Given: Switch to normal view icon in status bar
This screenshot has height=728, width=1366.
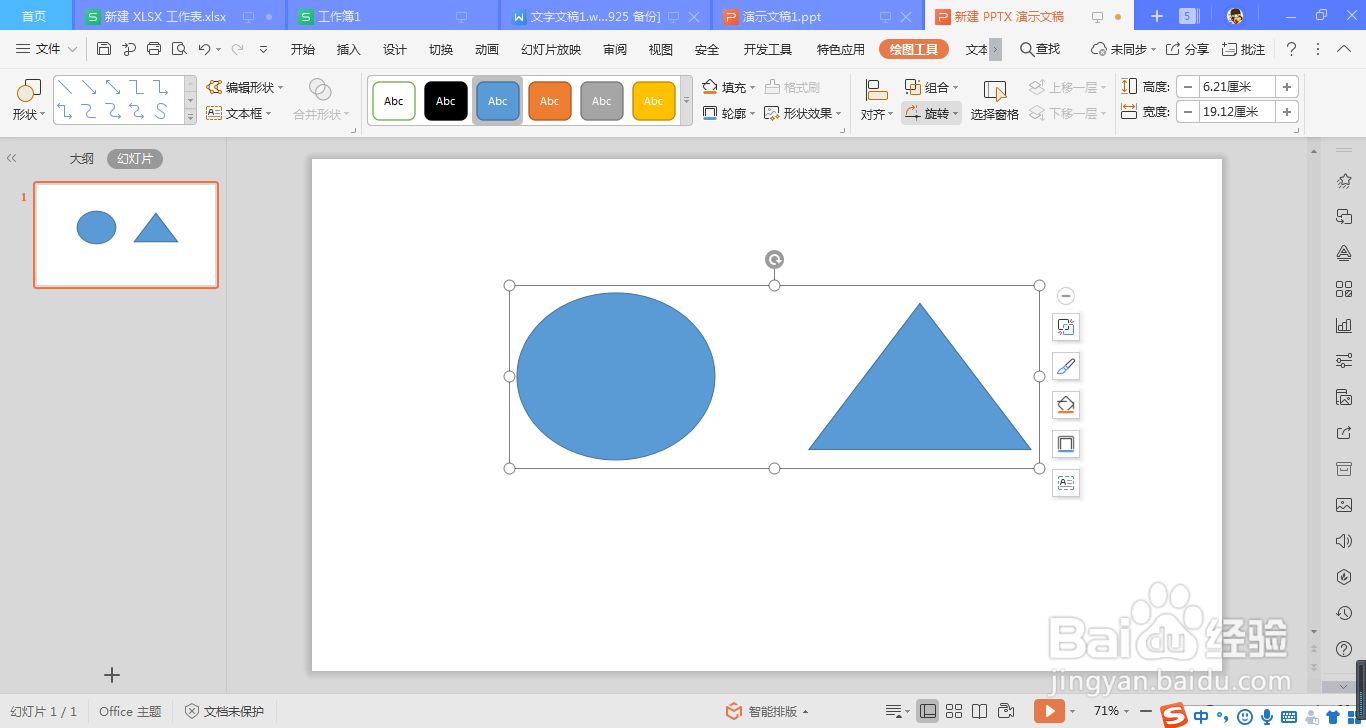Looking at the screenshot, I should (x=927, y=711).
